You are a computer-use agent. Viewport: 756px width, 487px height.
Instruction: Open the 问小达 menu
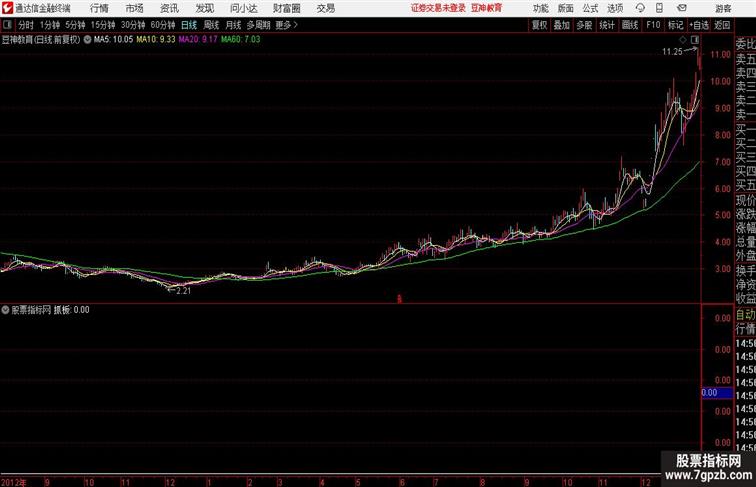click(x=243, y=8)
